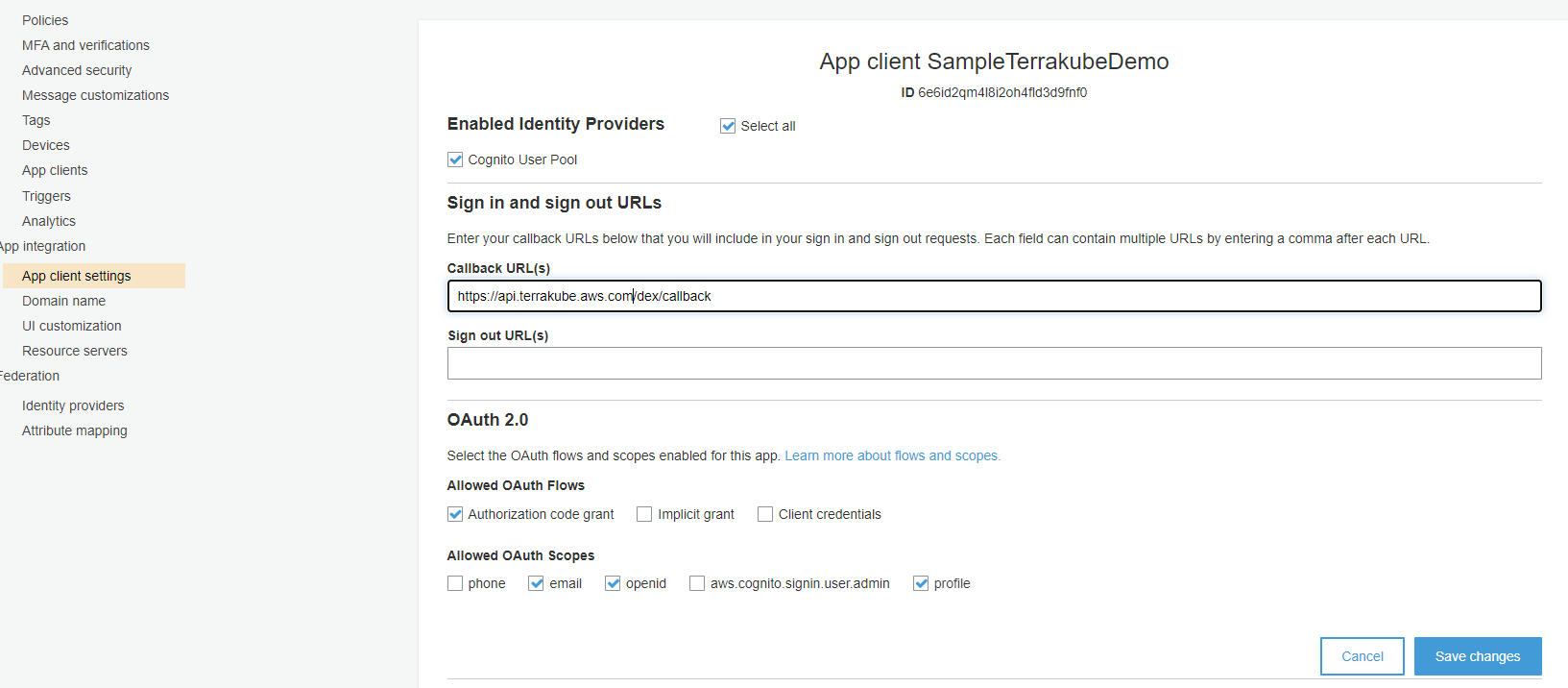This screenshot has width=1568, height=688.
Task: Go to Domain name settings
Action: pos(63,301)
